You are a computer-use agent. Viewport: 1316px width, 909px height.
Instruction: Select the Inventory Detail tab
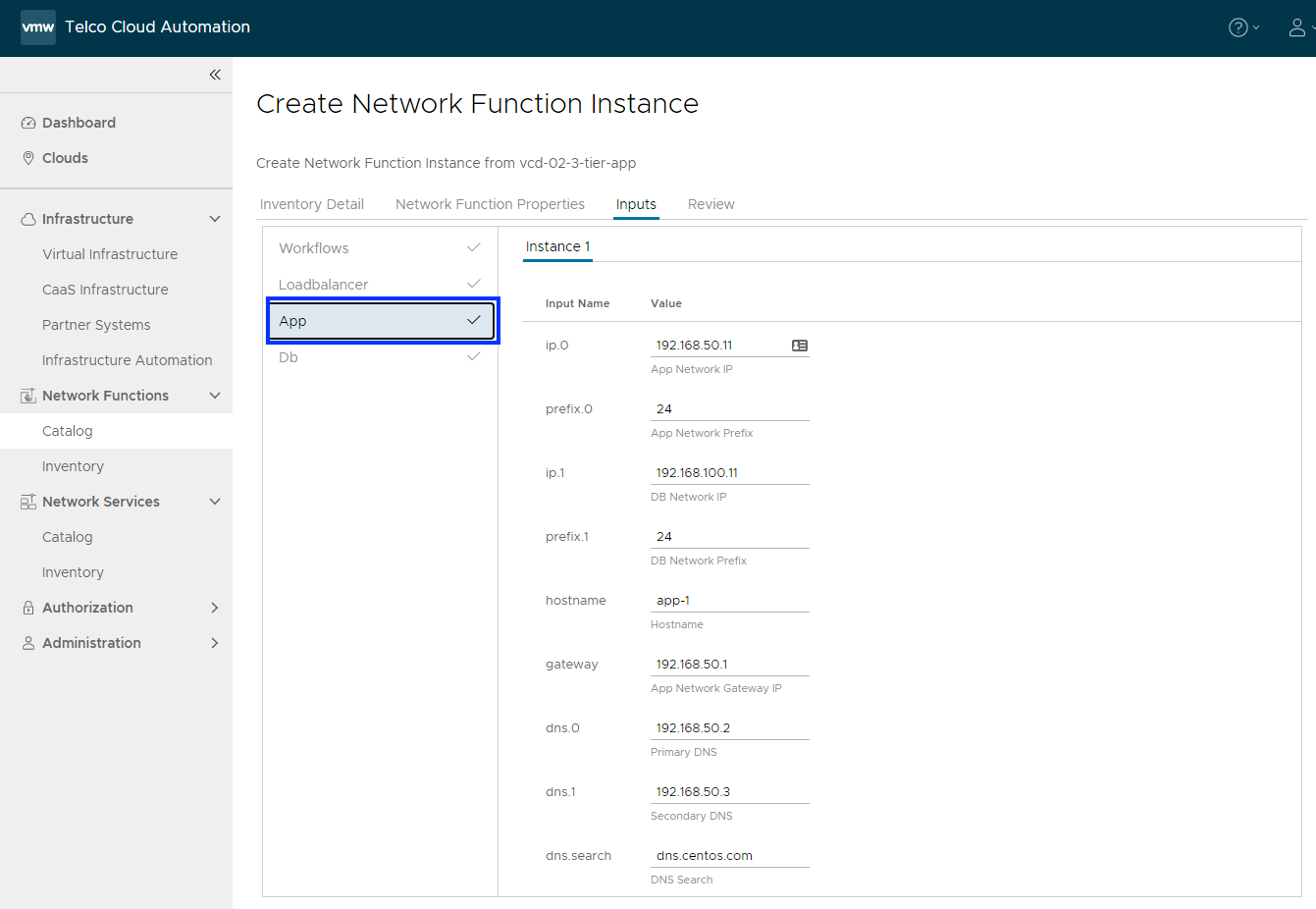tap(311, 204)
